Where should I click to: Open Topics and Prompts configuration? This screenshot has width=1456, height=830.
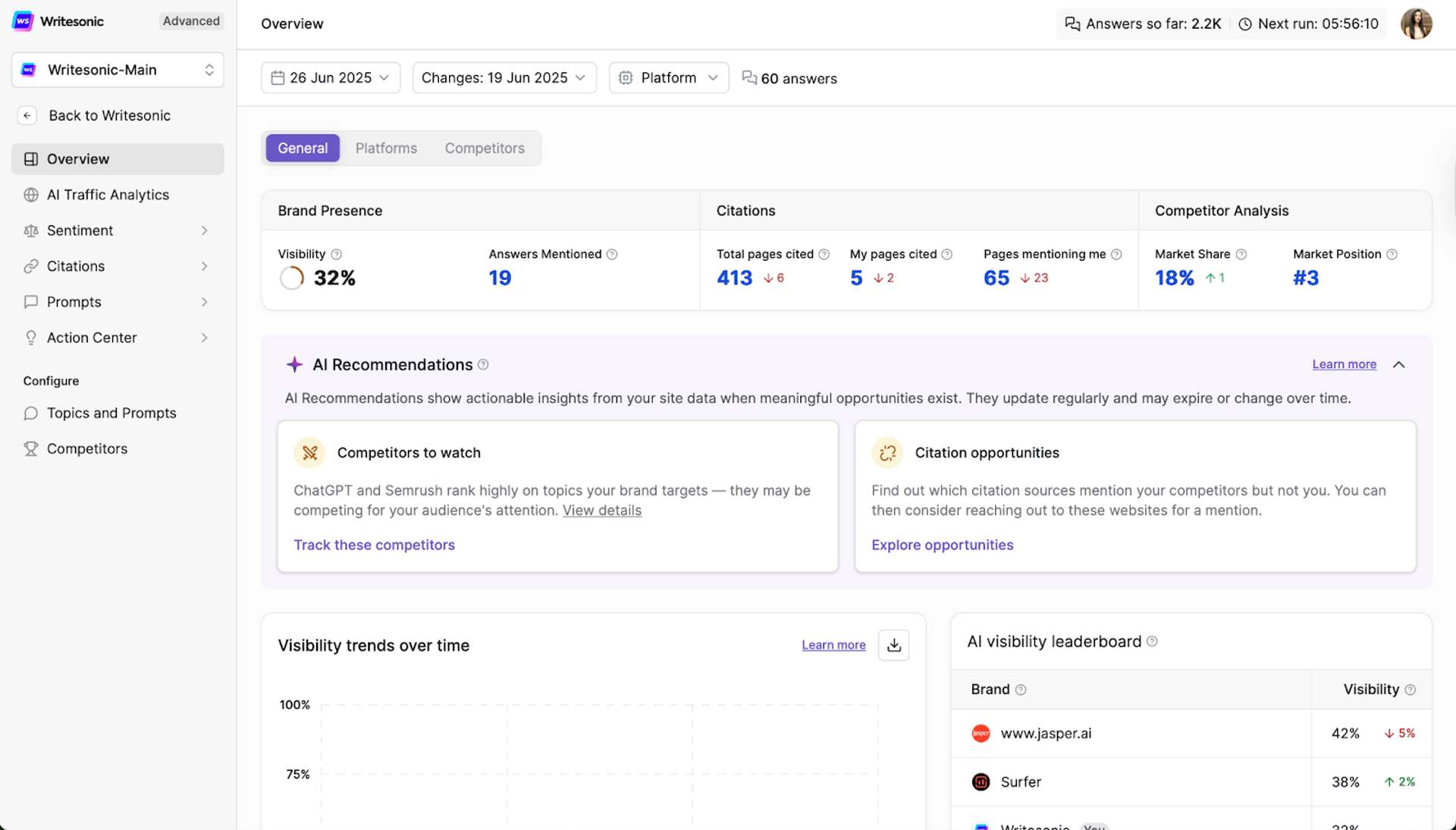click(x=118, y=413)
